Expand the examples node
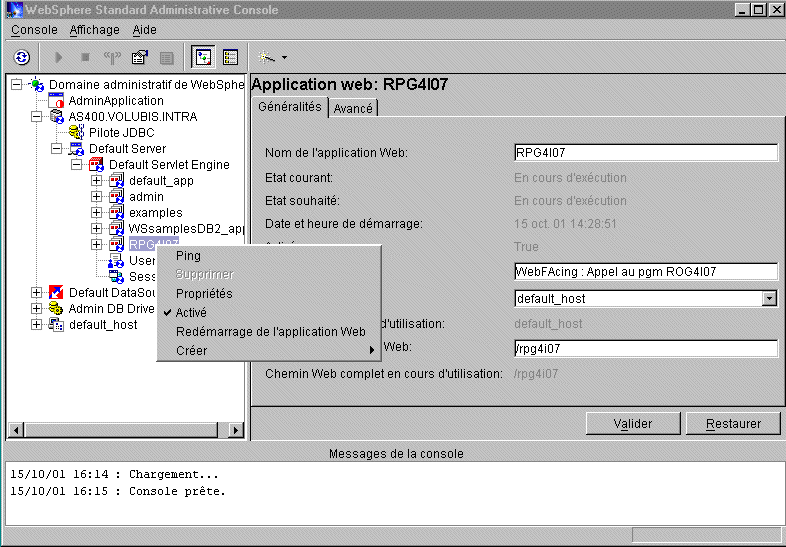 click(x=96, y=213)
